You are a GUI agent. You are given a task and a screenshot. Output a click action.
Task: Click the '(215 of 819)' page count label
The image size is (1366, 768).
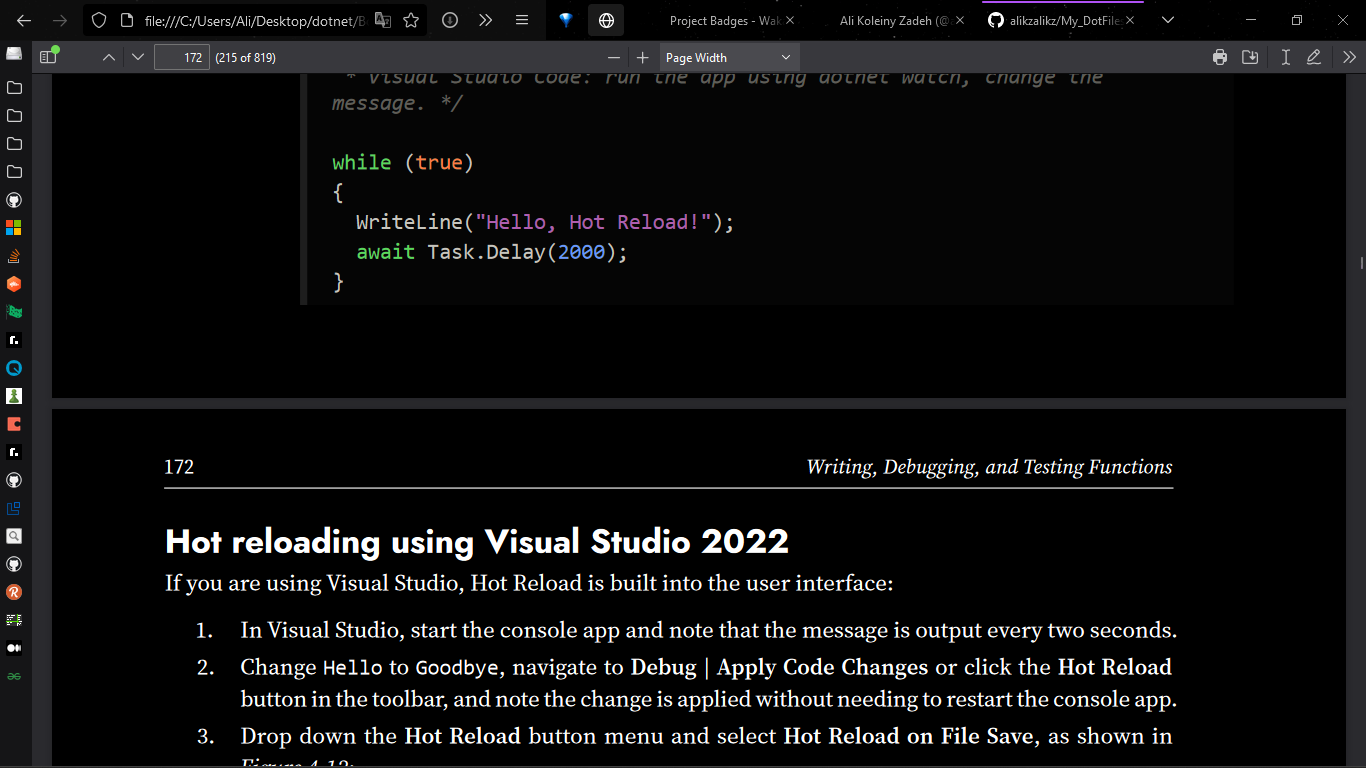click(x=245, y=57)
